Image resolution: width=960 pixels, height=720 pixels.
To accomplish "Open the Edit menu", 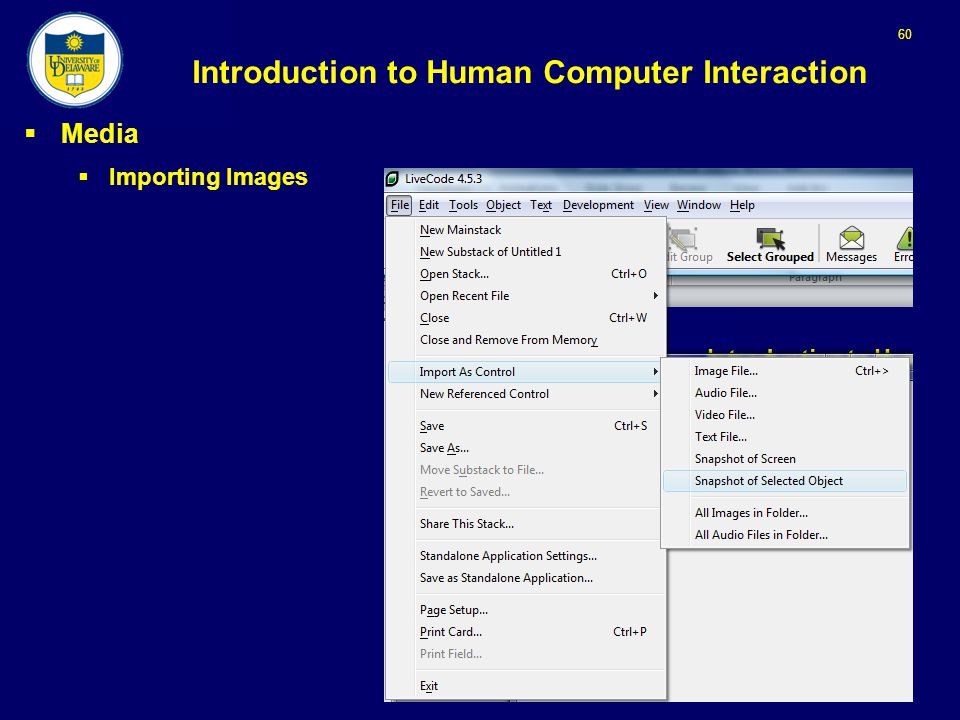I will [x=429, y=205].
